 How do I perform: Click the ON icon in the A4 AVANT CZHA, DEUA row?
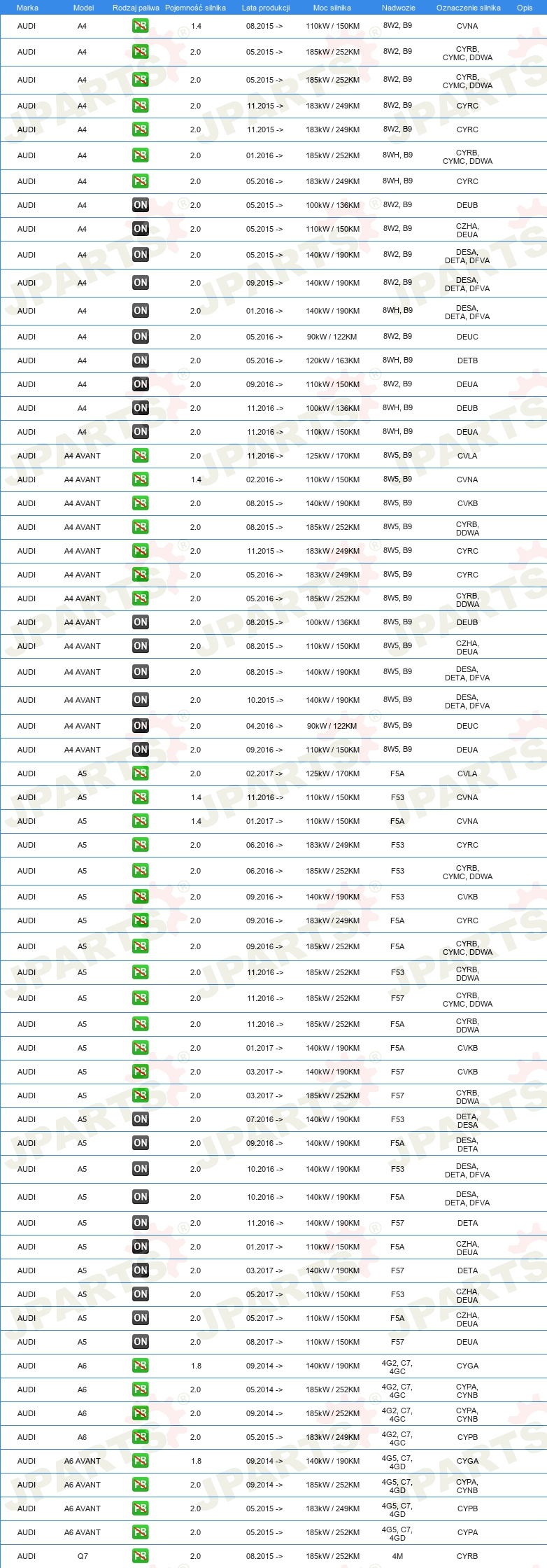click(140, 646)
